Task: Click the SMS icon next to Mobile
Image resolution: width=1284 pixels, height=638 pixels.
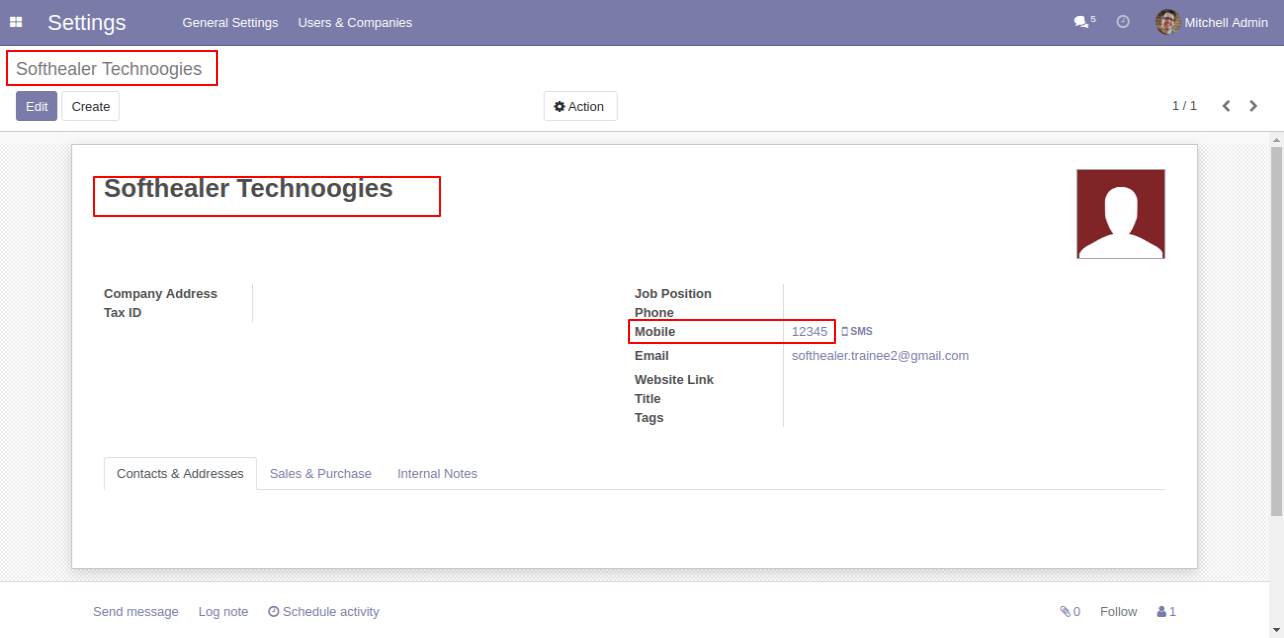Action: tap(857, 332)
